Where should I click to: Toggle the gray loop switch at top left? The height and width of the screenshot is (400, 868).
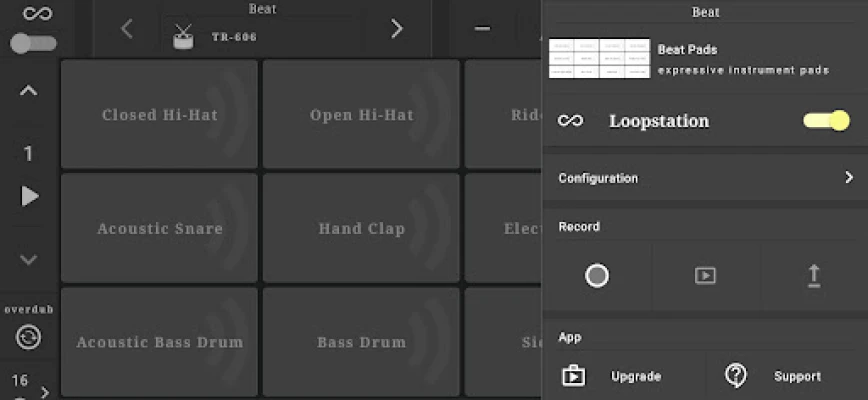pos(33,44)
